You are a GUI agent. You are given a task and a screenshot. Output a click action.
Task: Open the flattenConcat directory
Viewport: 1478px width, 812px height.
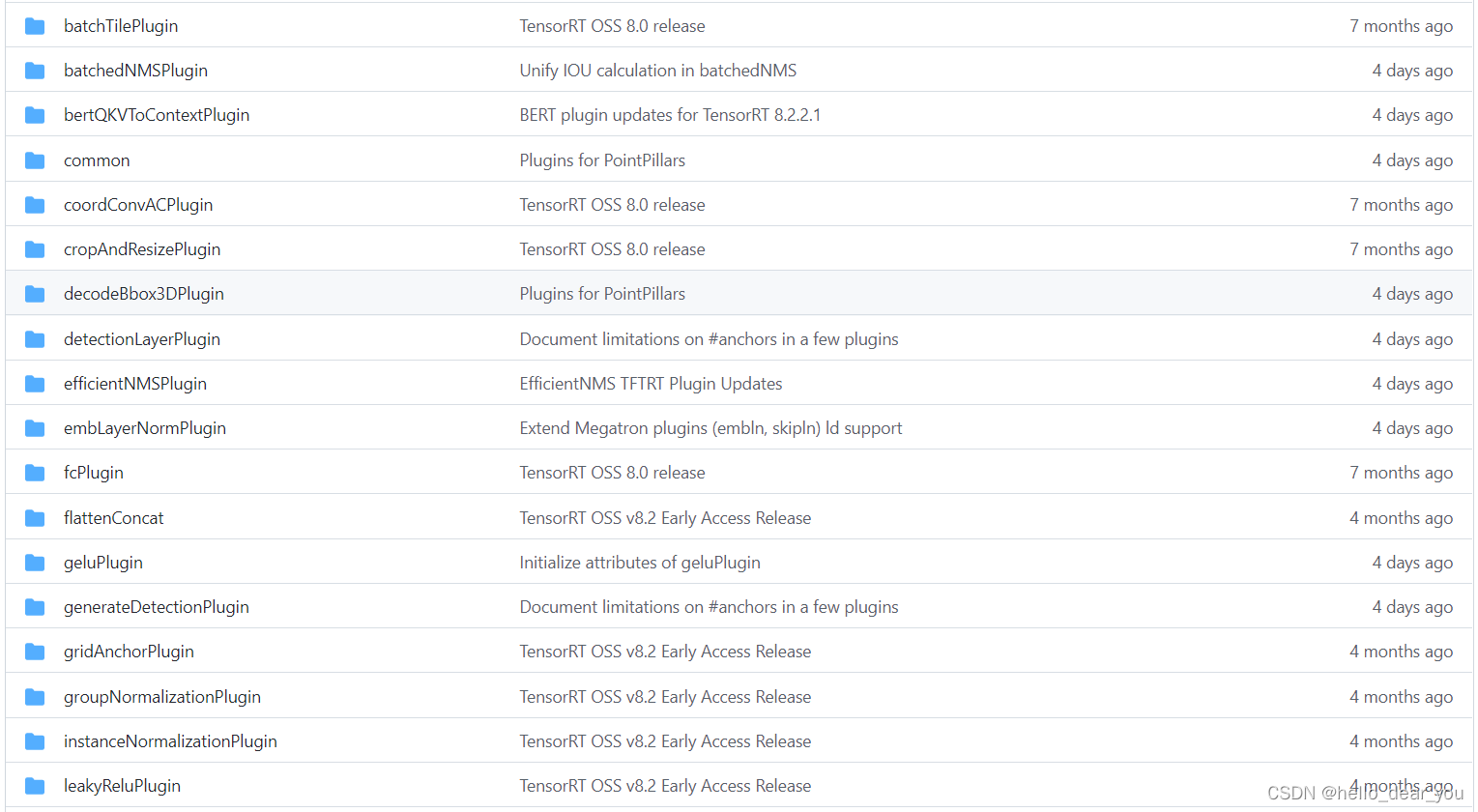[113, 517]
